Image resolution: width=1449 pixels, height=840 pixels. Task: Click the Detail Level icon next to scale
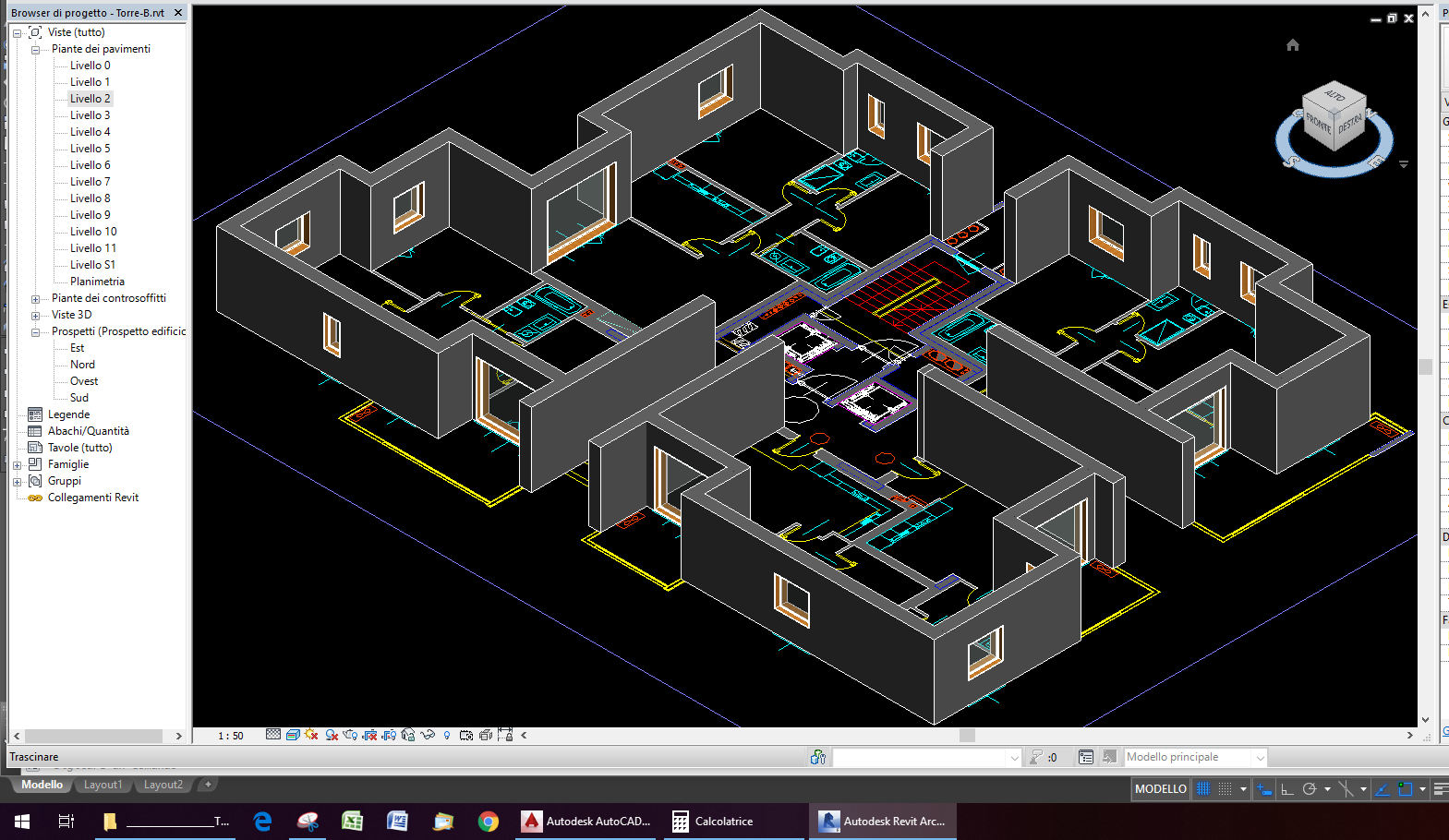[x=273, y=736]
